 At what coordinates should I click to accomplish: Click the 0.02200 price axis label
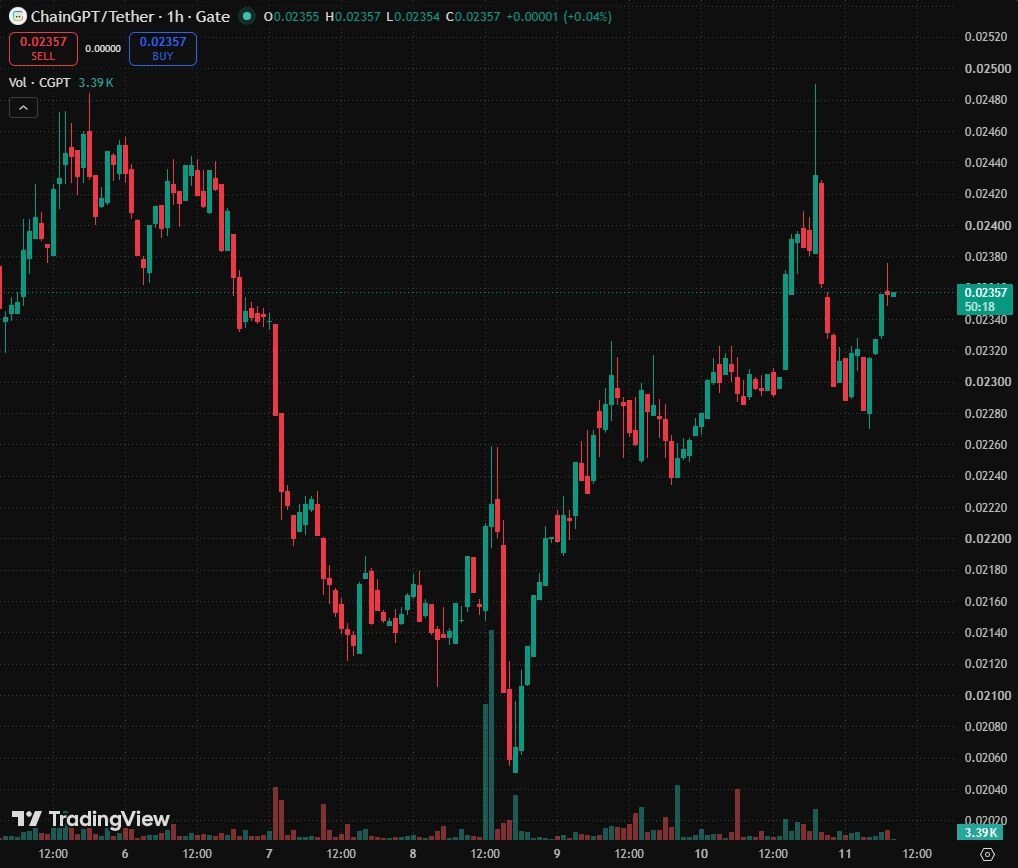(987, 539)
